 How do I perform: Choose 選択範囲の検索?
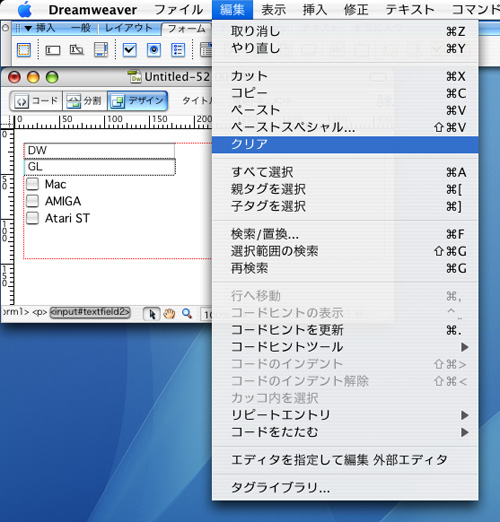click(x=345, y=251)
